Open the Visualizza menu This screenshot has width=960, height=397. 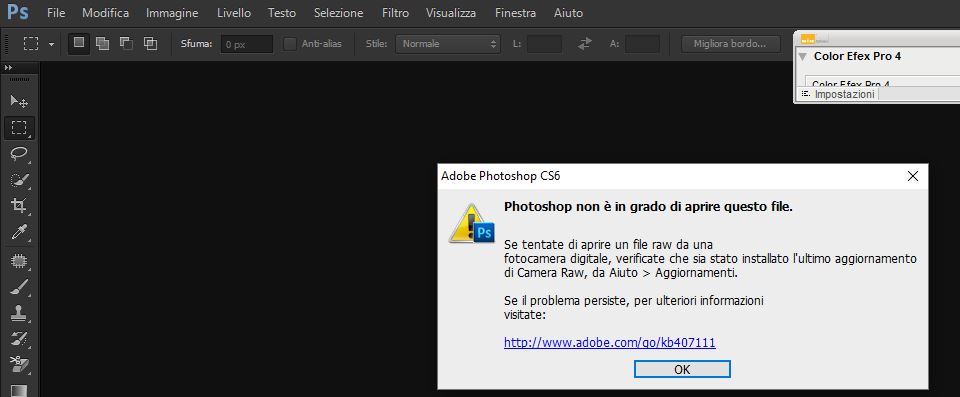tap(451, 12)
